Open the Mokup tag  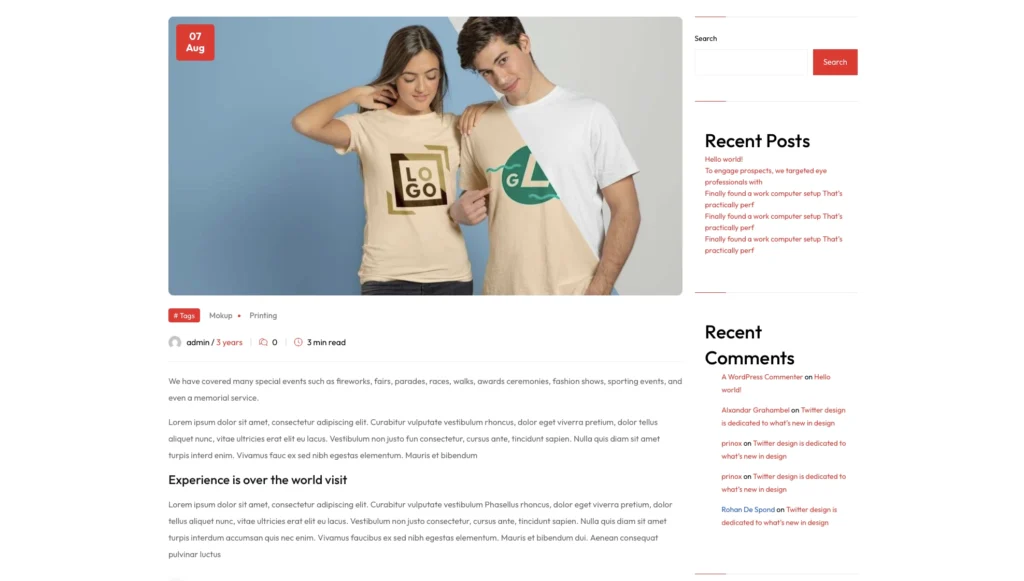pos(221,315)
